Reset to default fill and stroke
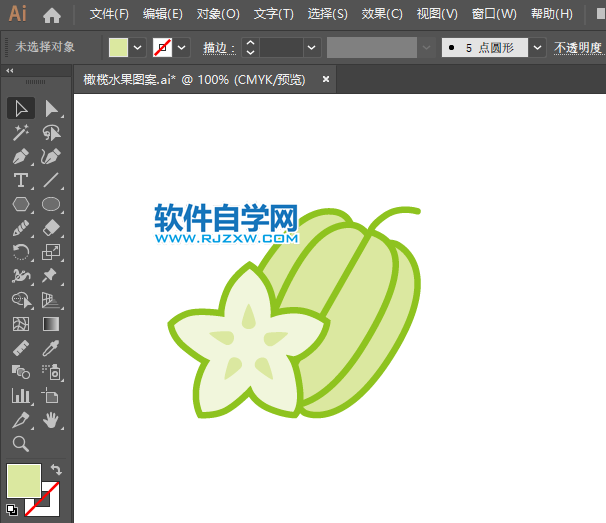The image size is (606, 523). pos(11,509)
